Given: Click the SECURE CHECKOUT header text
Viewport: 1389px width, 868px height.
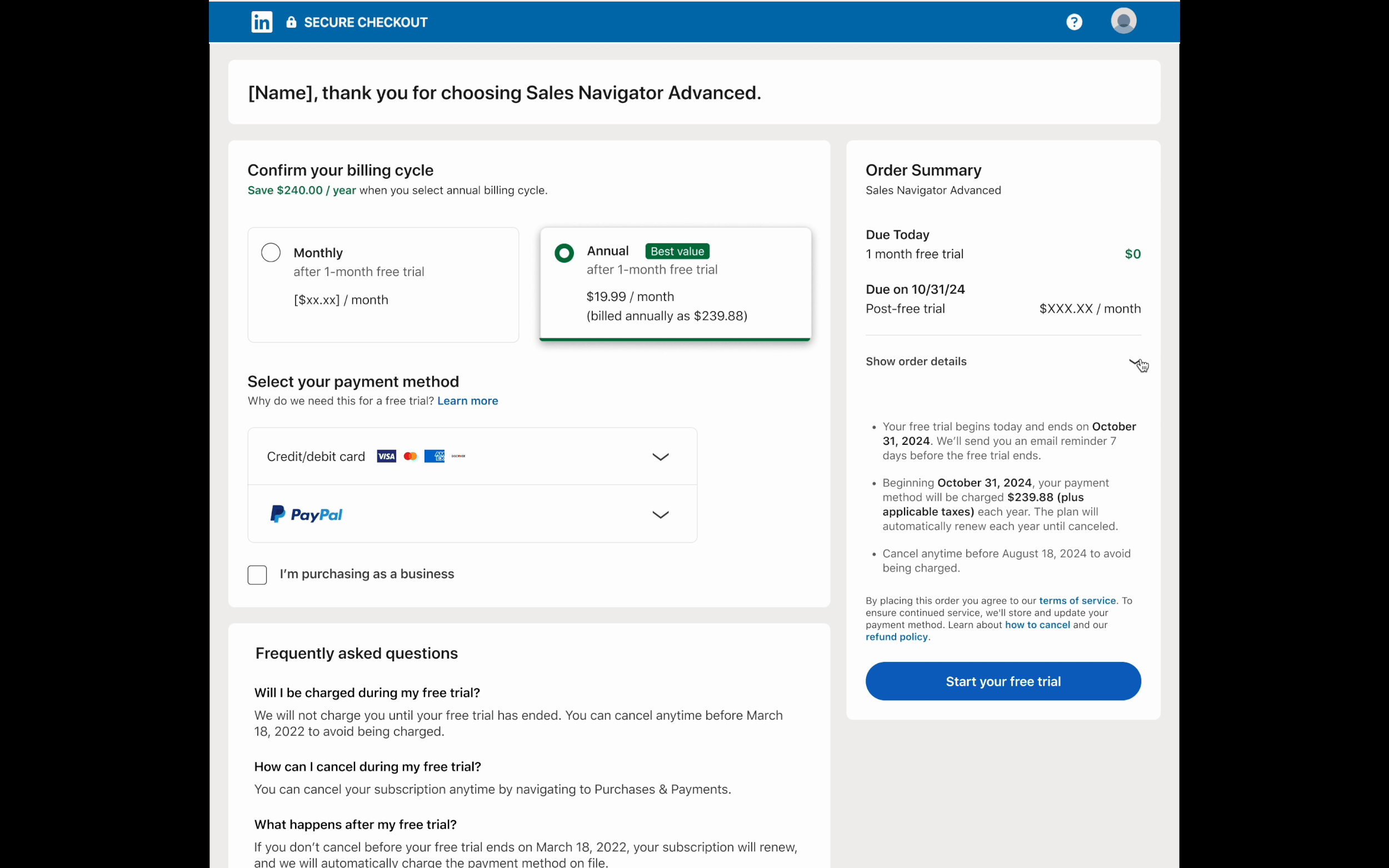Looking at the screenshot, I should [365, 22].
